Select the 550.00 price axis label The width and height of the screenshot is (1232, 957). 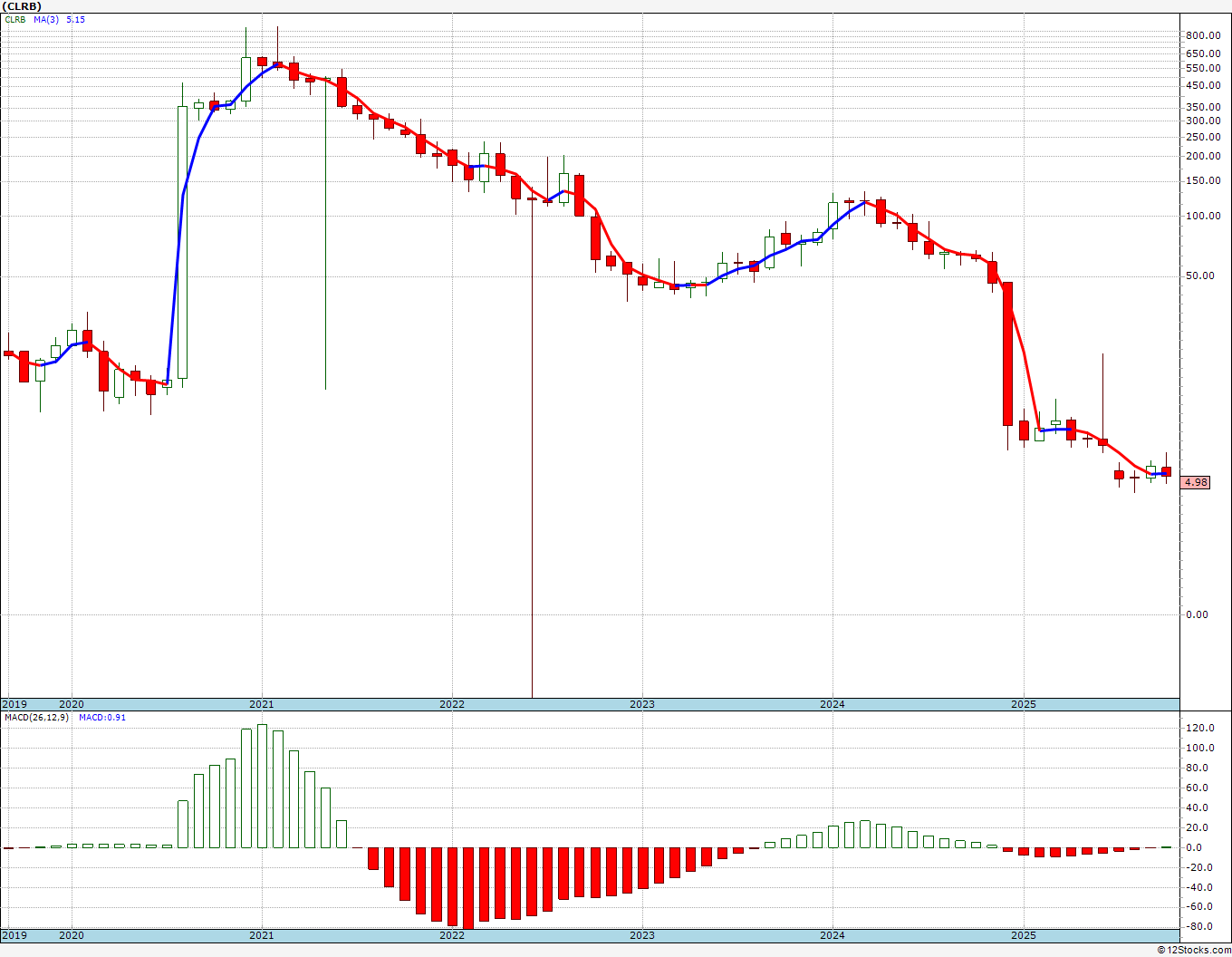[1201, 68]
